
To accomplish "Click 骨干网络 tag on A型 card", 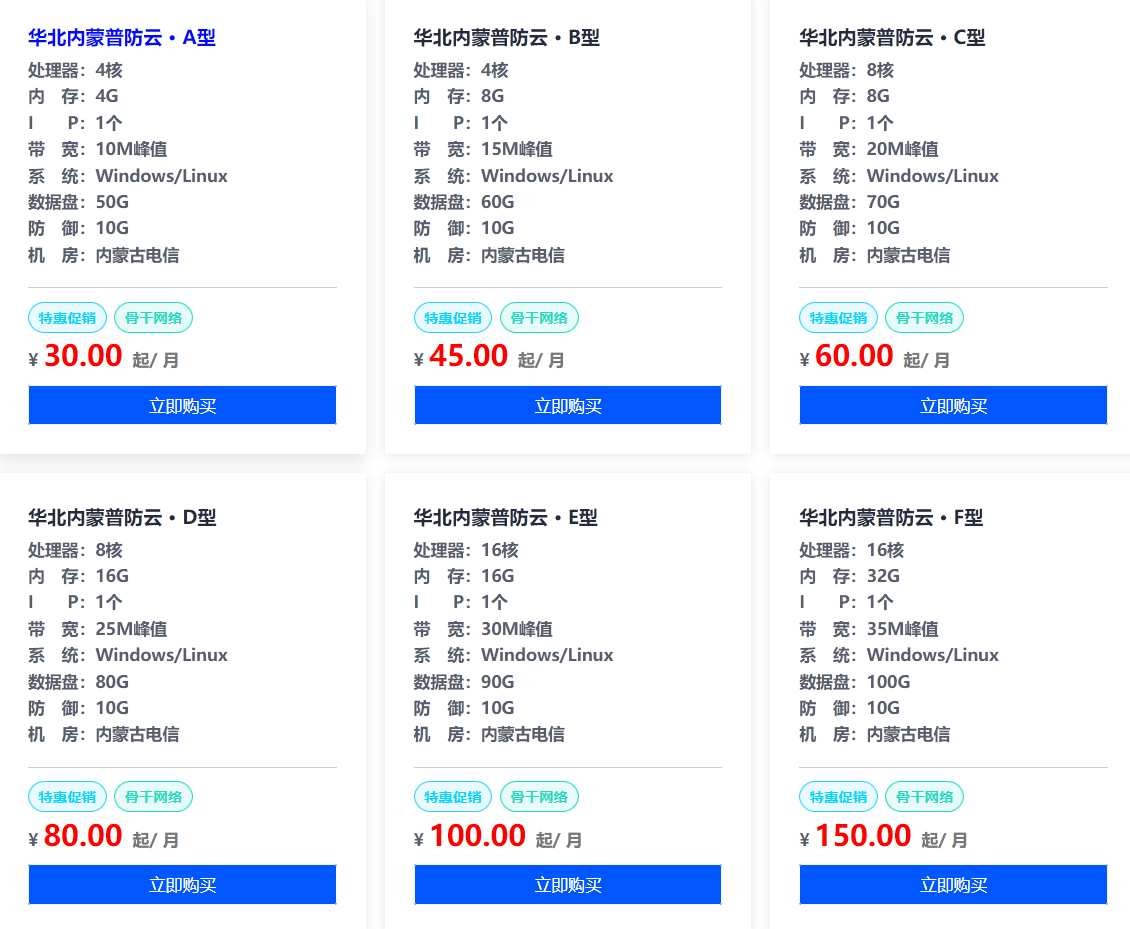I will (x=154, y=318).
